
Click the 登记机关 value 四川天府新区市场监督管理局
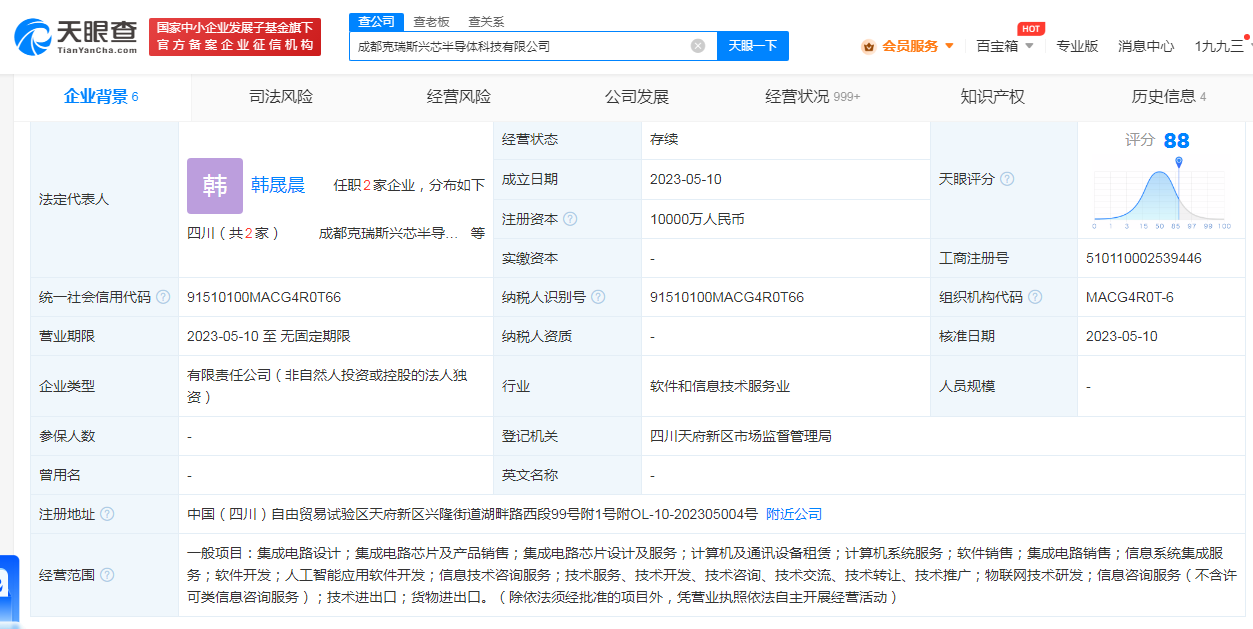tap(741, 436)
